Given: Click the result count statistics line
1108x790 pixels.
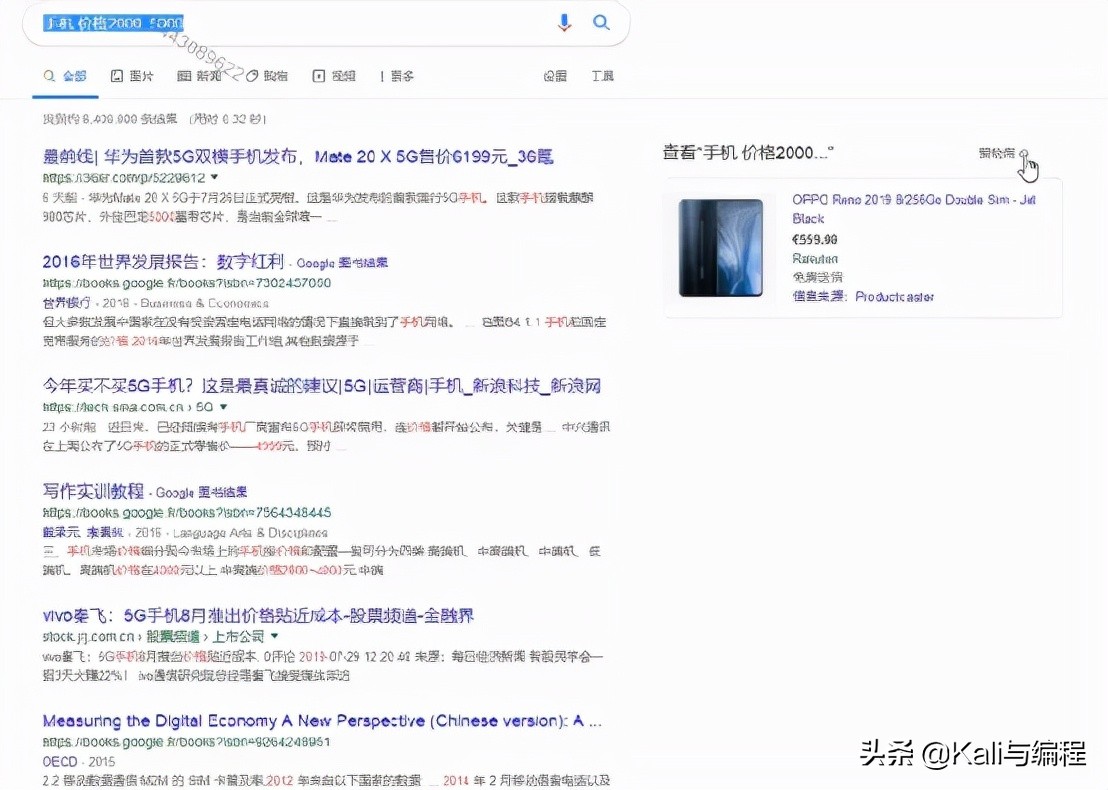Looking at the screenshot, I should coord(154,119).
